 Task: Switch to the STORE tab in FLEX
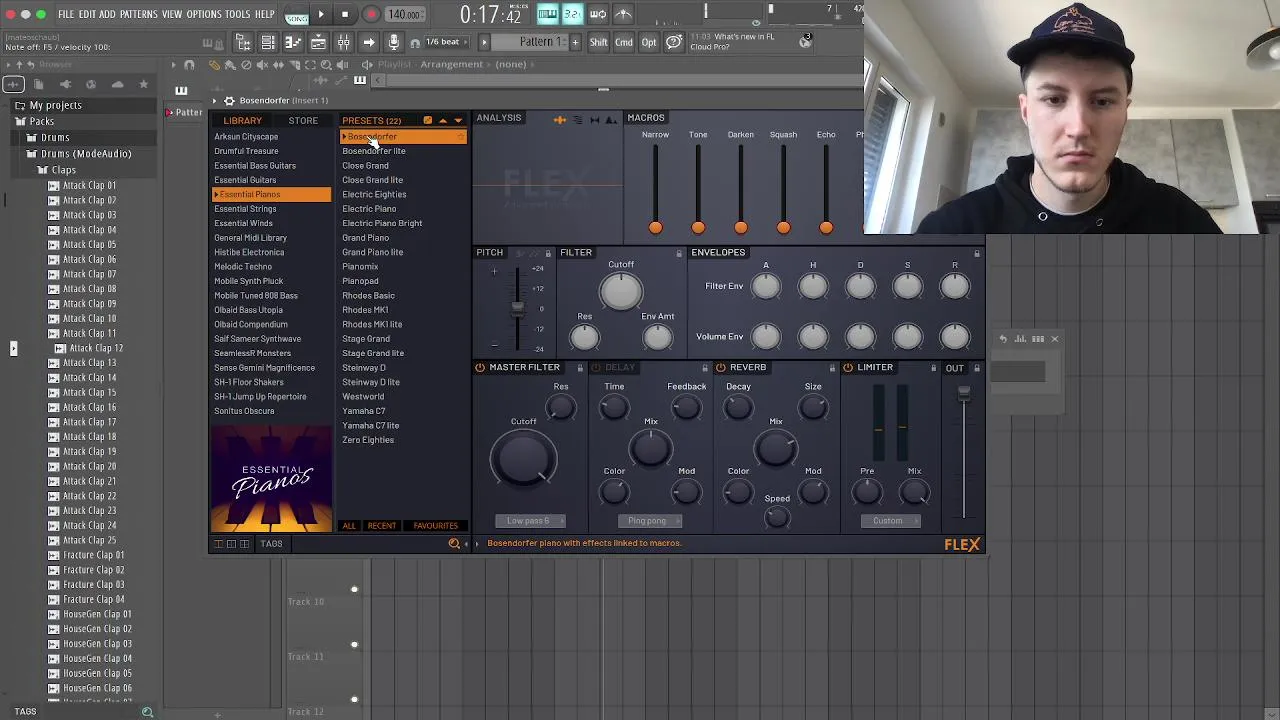tap(303, 120)
